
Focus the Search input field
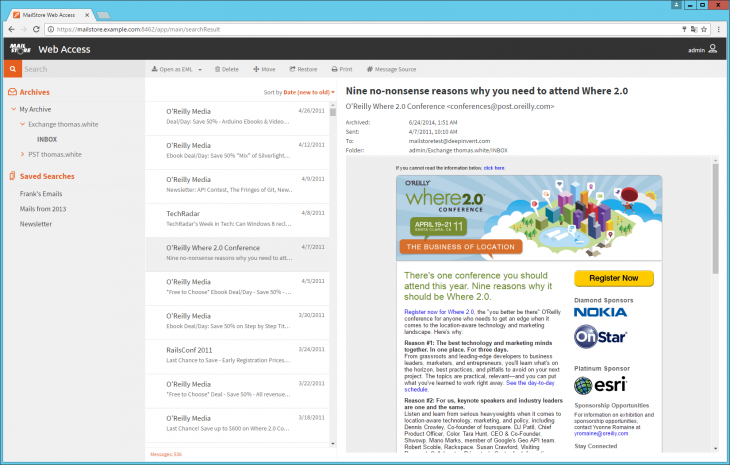click(83, 69)
